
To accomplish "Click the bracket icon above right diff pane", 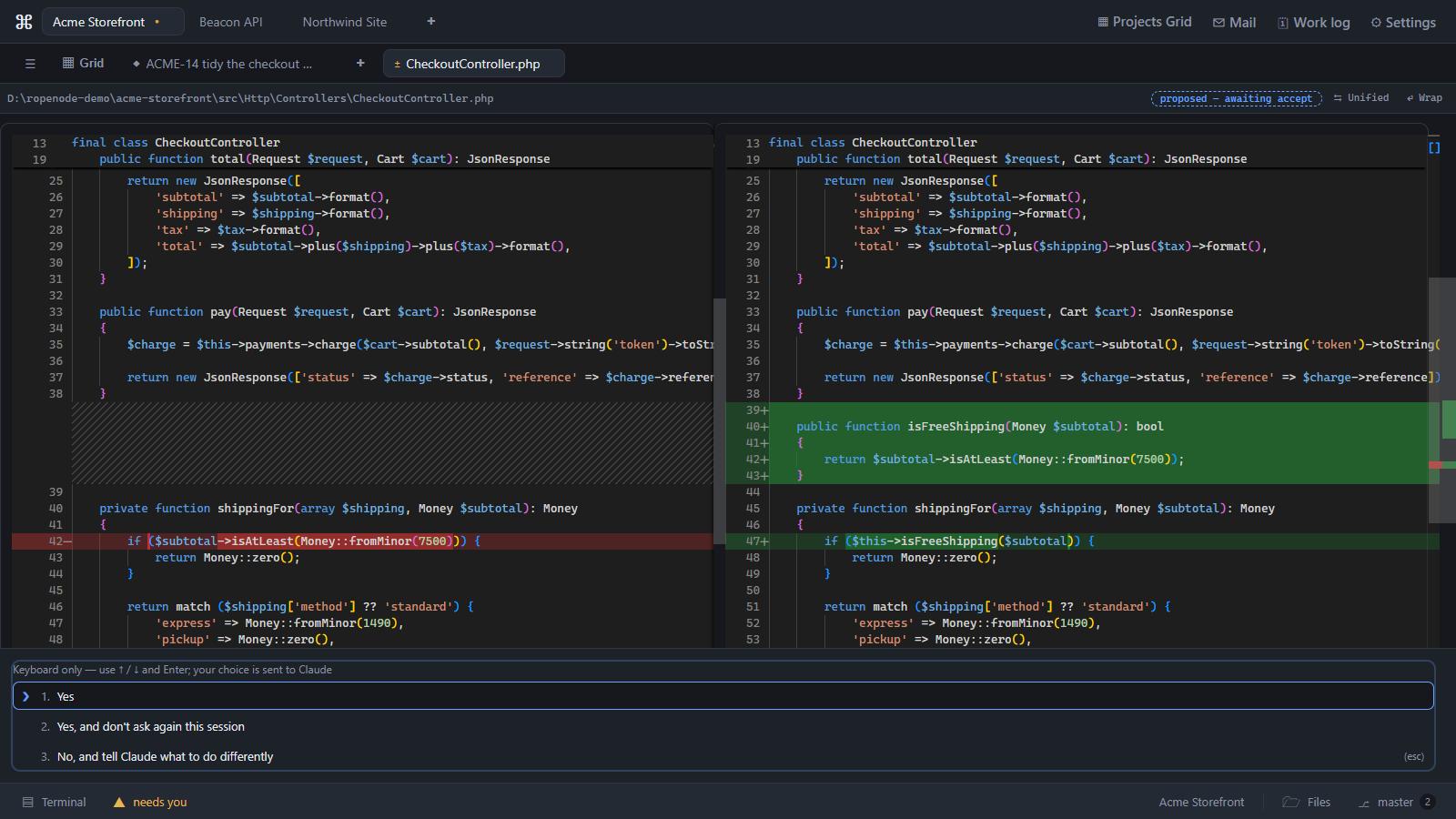I will (1434, 147).
